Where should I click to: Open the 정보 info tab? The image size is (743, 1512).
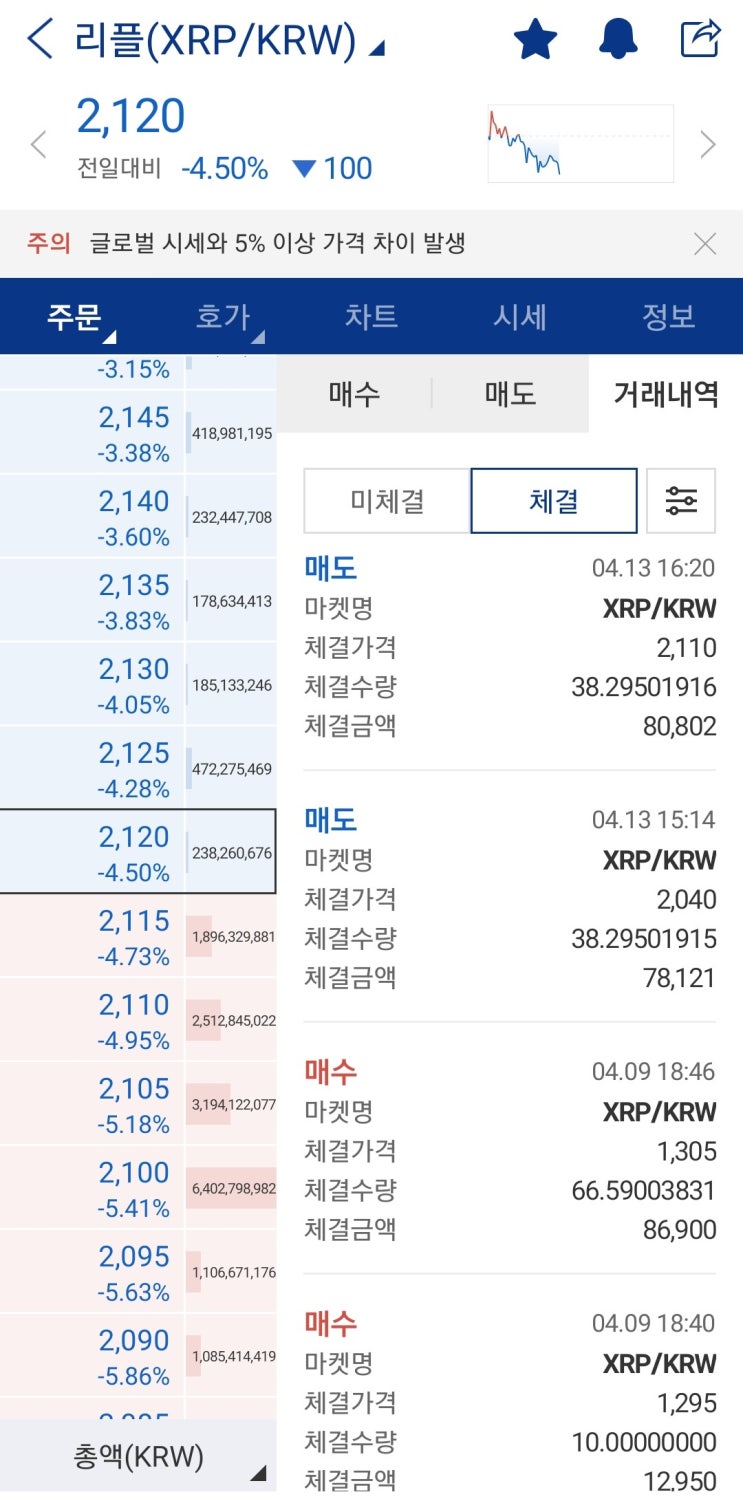point(669,316)
